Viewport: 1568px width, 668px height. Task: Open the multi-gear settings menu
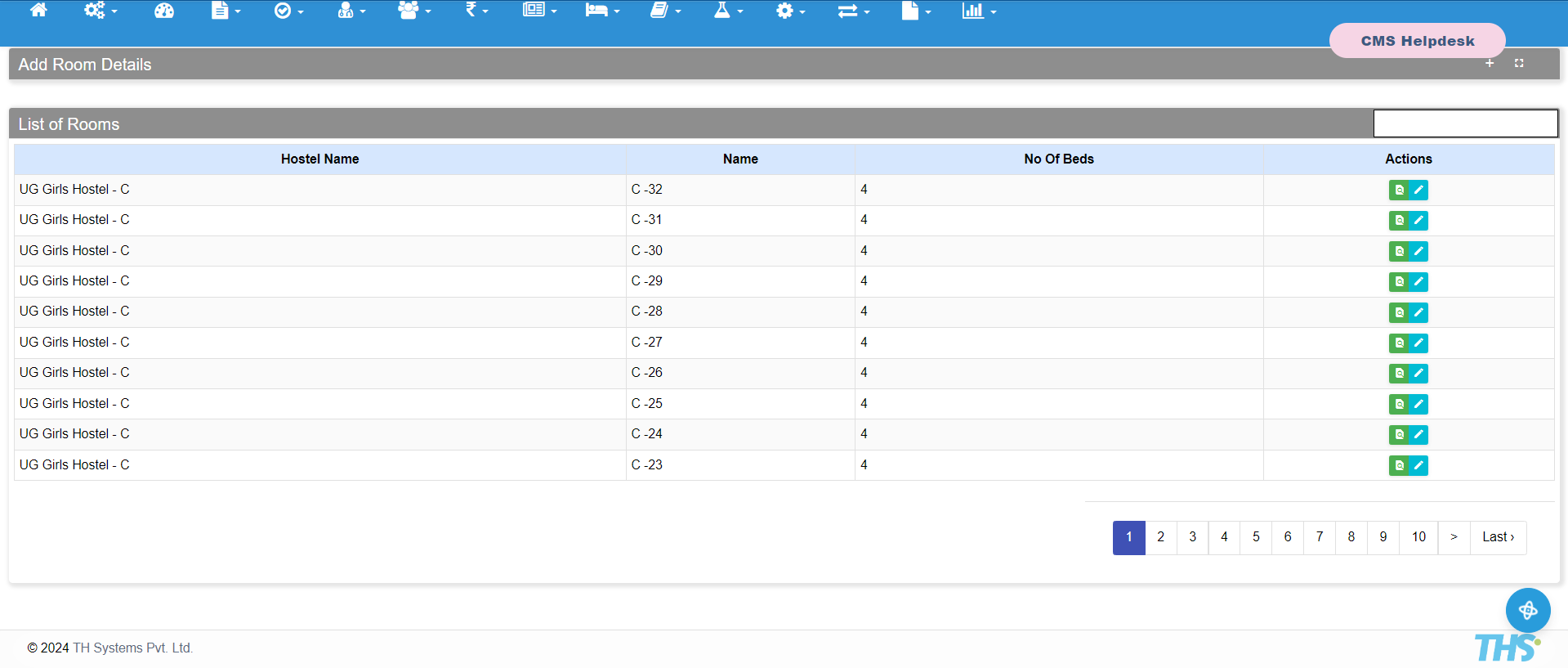point(101,11)
